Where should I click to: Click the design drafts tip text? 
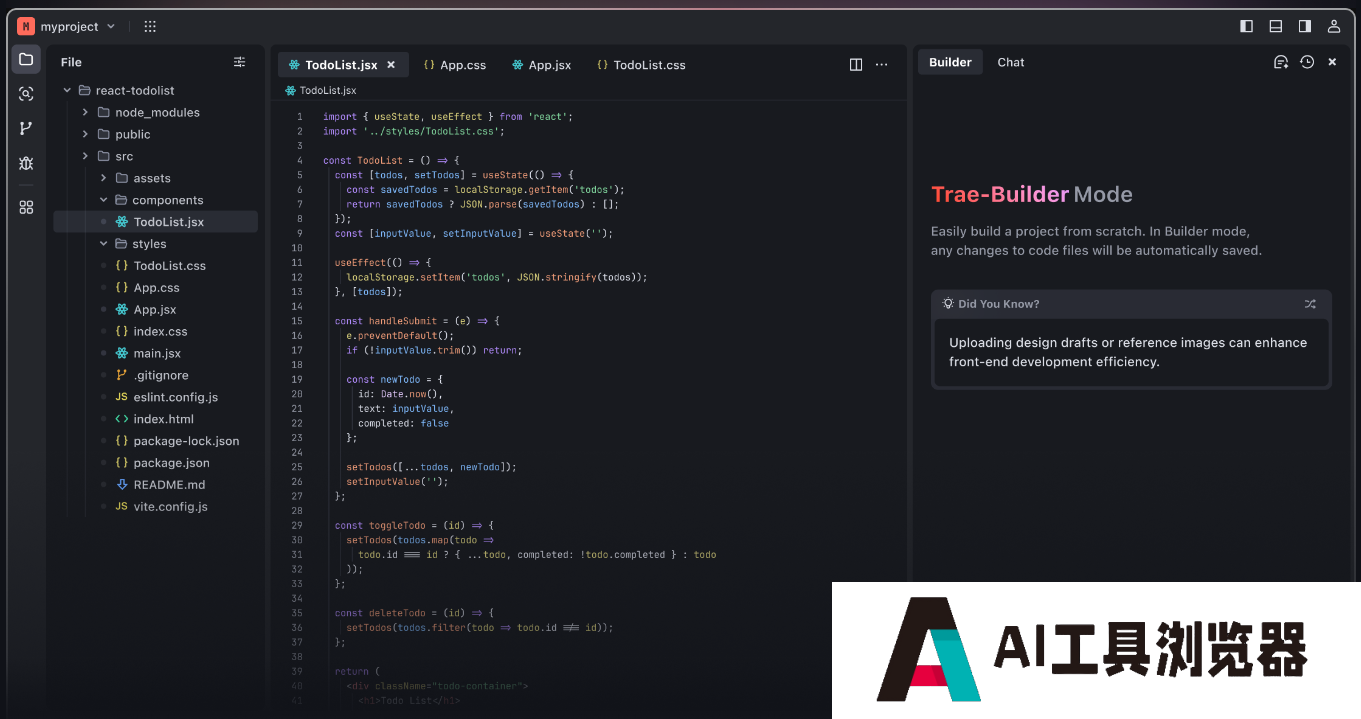click(x=1128, y=352)
